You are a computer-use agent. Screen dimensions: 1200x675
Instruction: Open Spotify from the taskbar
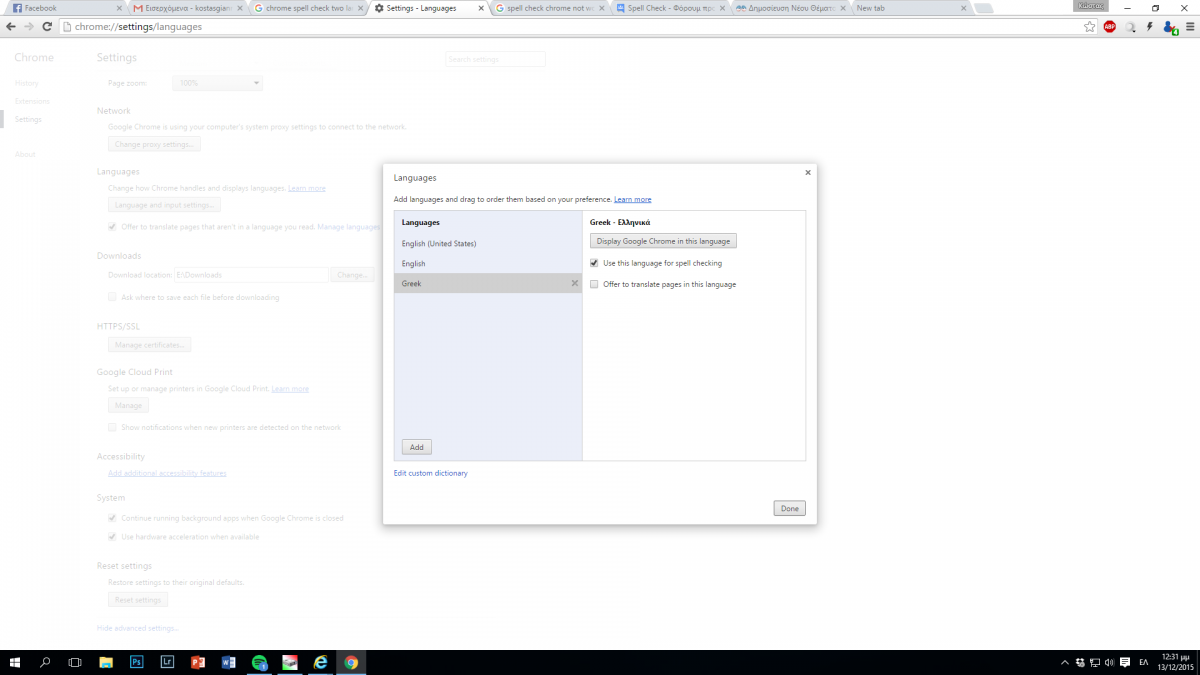tap(259, 662)
